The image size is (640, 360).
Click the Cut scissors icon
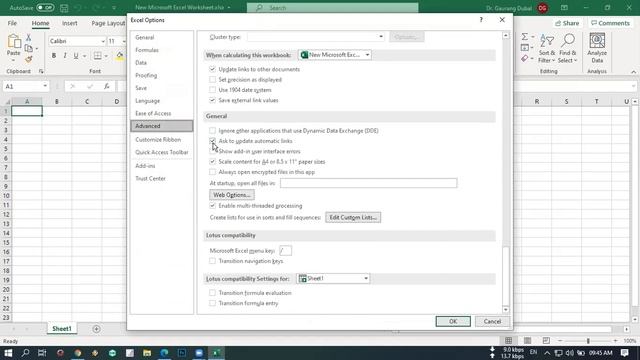29,37
